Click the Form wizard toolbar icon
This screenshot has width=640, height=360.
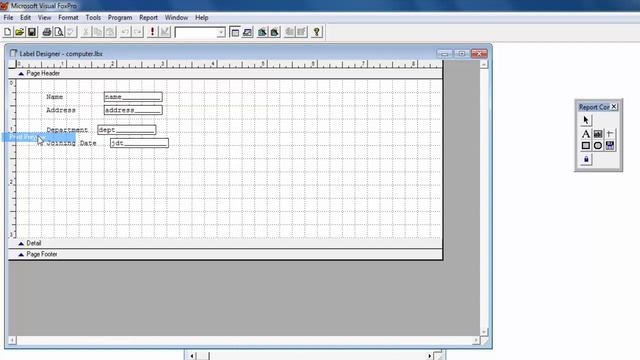[x=262, y=32]
